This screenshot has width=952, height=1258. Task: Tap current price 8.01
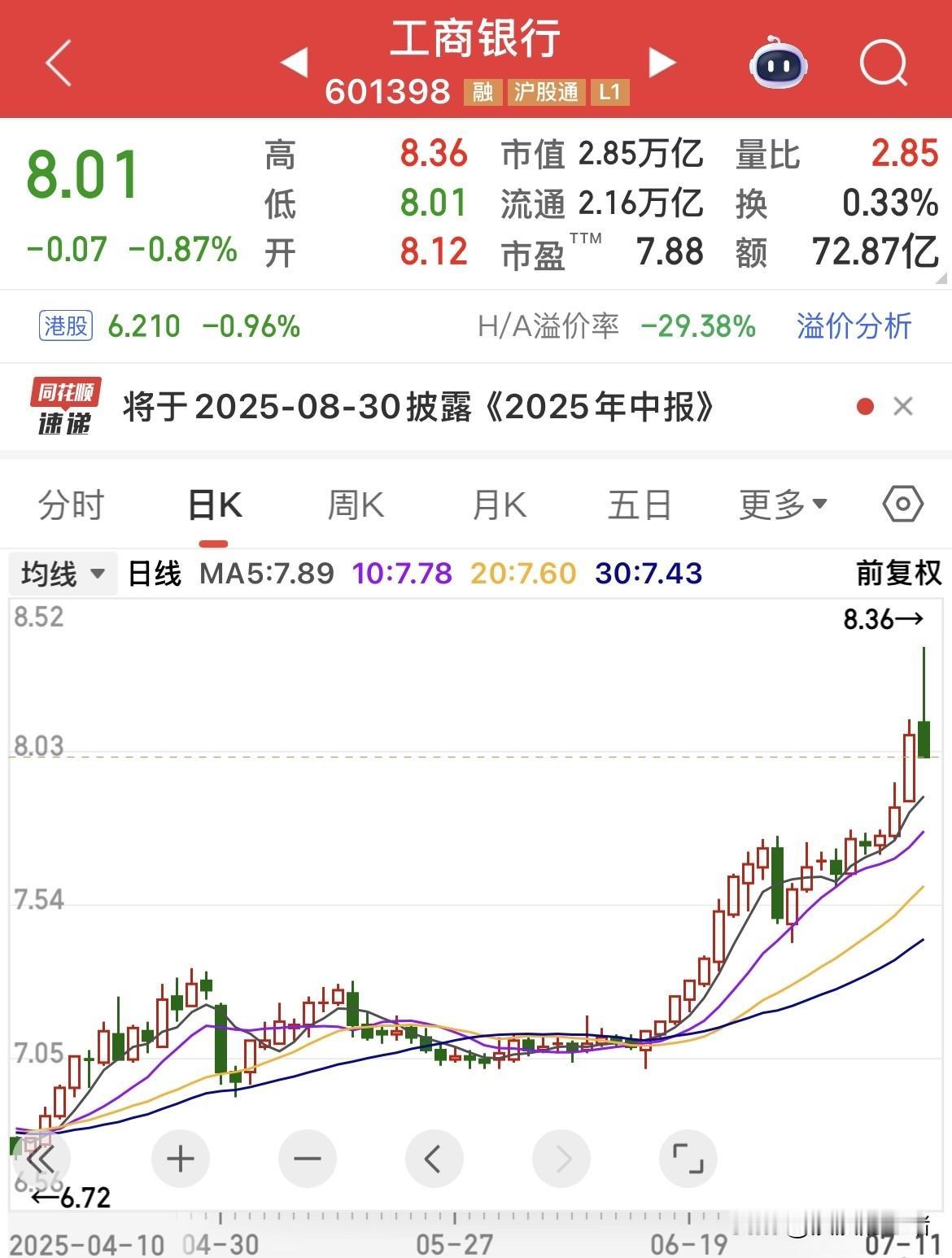(x=83, y=175)
